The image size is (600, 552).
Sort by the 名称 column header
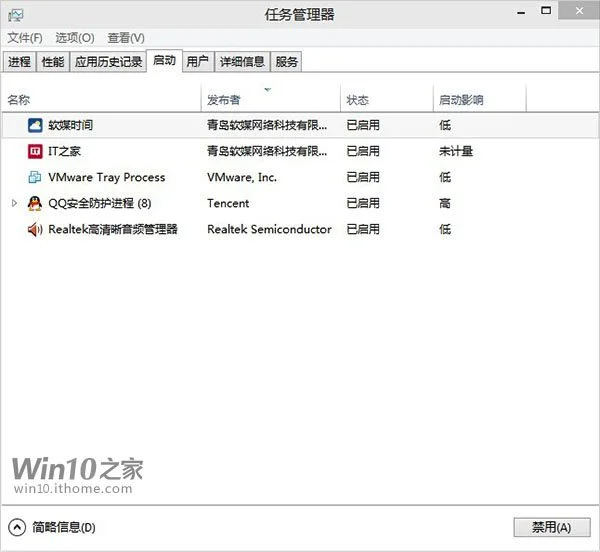[x=101, y=100]
